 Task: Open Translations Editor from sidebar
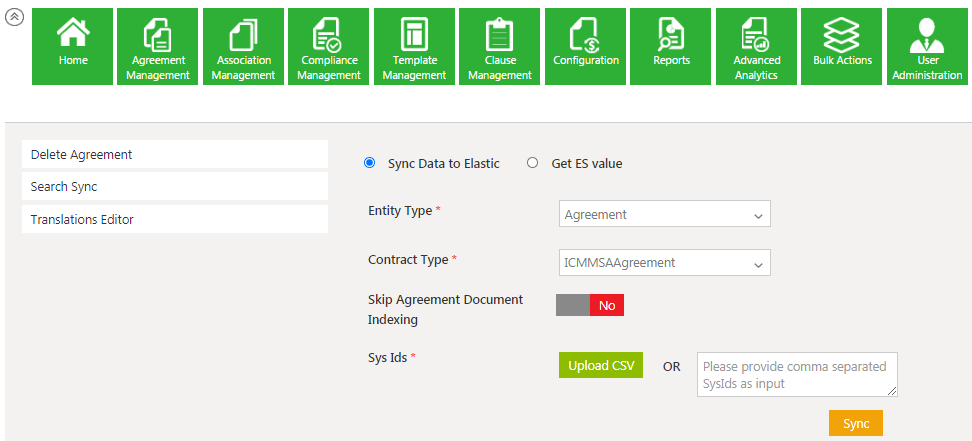tap(174, 219)
